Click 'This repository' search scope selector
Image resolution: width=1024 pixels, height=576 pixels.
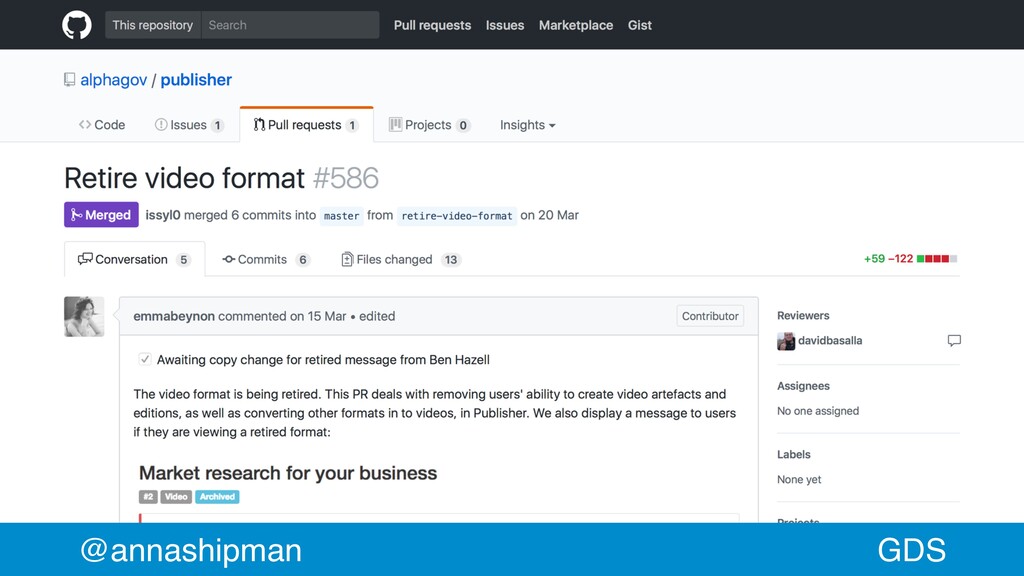coord(153,25)
